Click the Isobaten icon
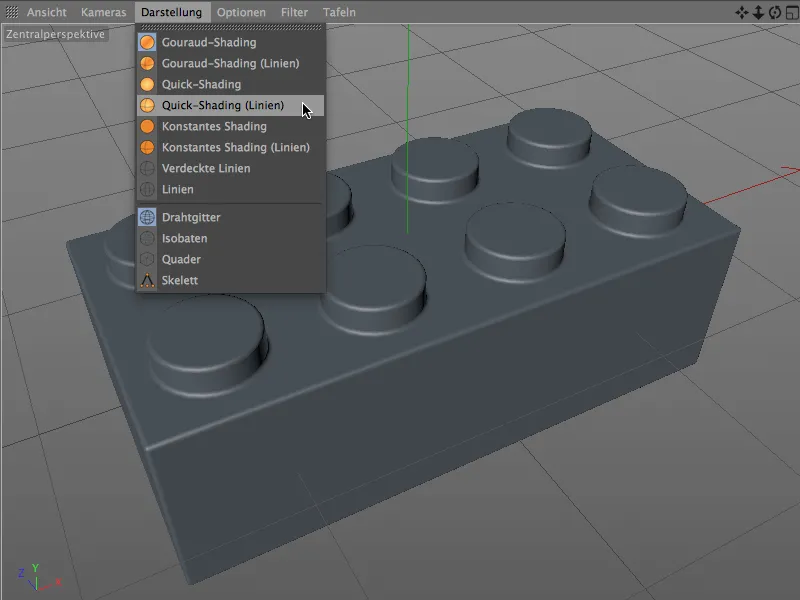Screen dimensions: 800x600 click(147, 238)
